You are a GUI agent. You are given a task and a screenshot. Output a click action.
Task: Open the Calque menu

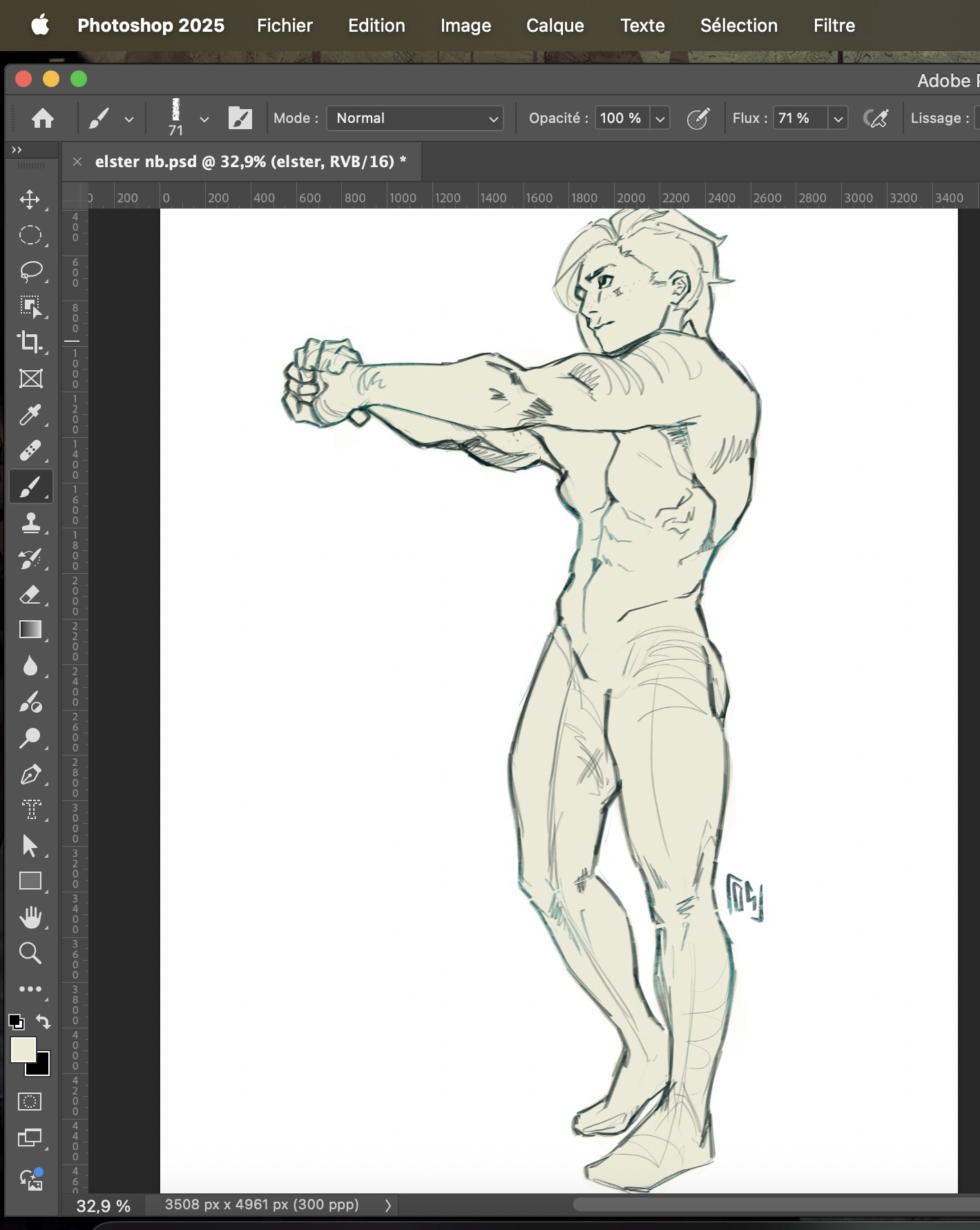pyautogui.click(x=555, y=26)
